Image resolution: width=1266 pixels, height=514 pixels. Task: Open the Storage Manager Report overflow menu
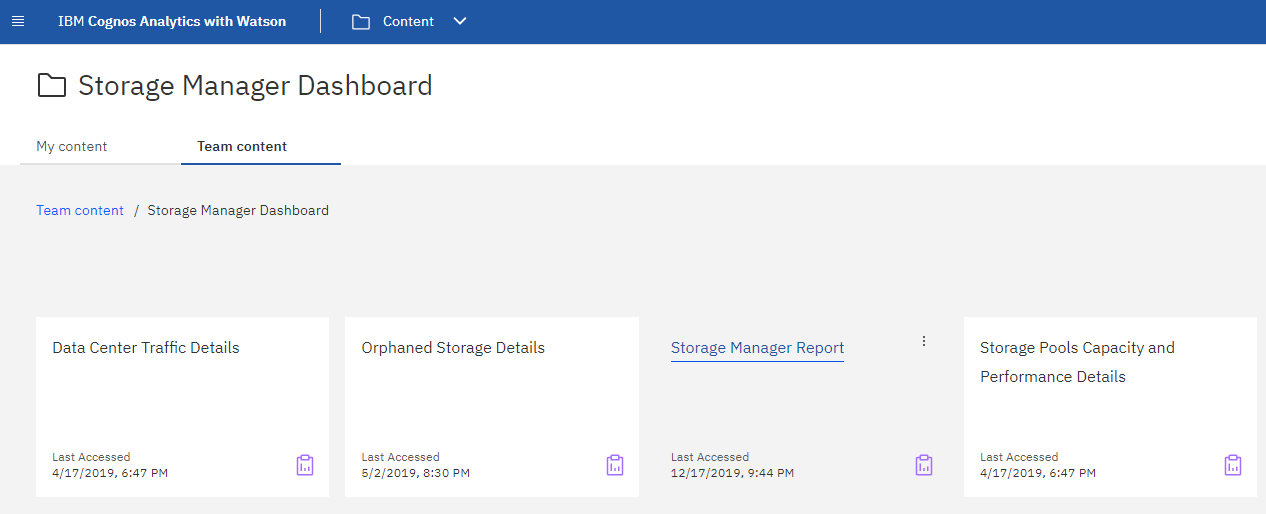coord(924,341)
